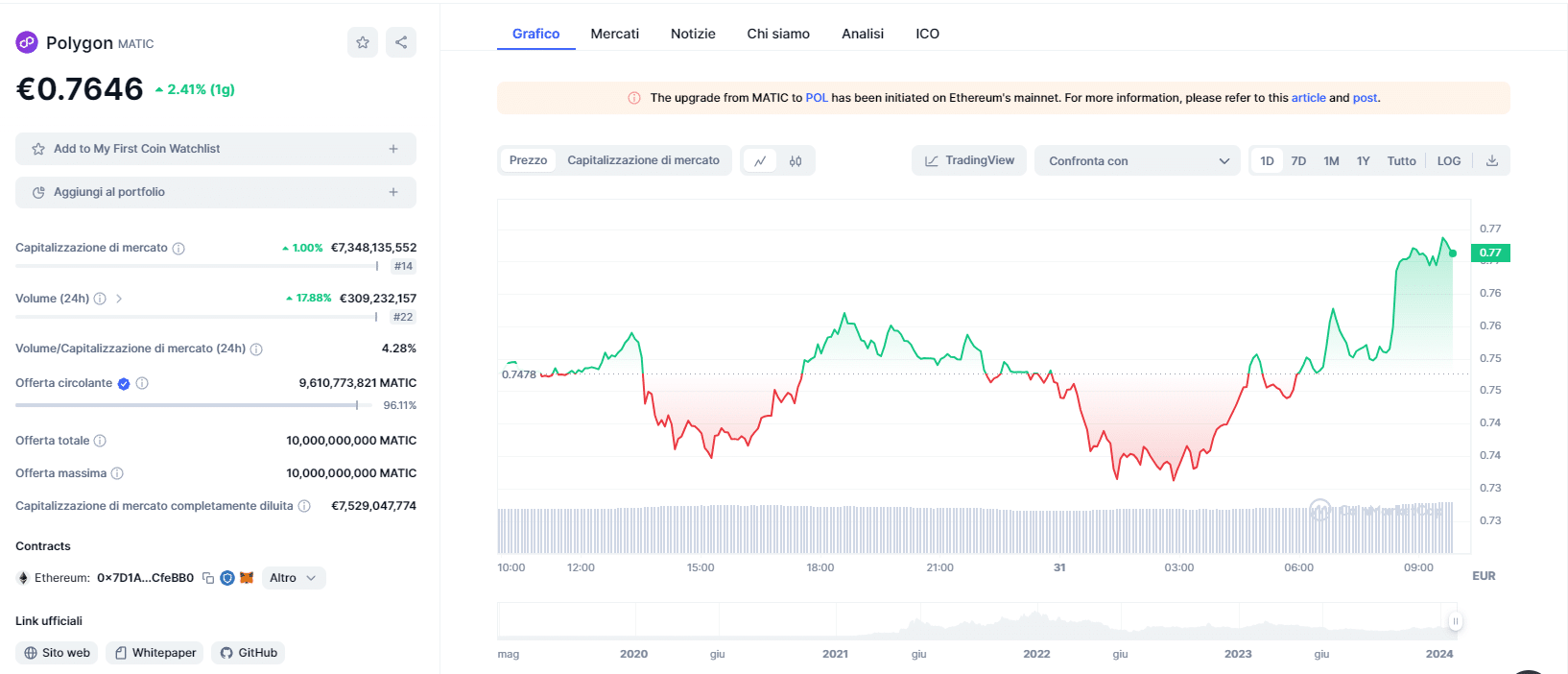This screenshot has height=674, width=1568.
Task: Open the TradingView chart option
Action: click(x=969, y=160)
